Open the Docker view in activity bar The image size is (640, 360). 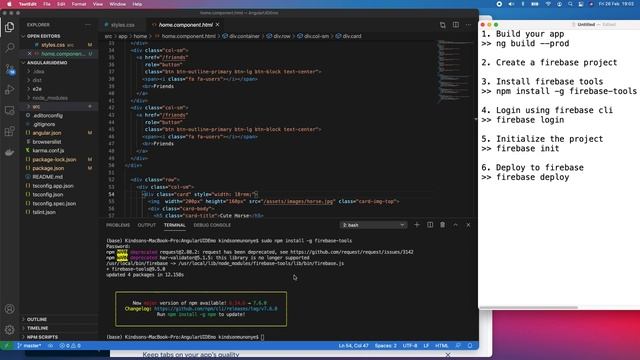pos(9,152)
